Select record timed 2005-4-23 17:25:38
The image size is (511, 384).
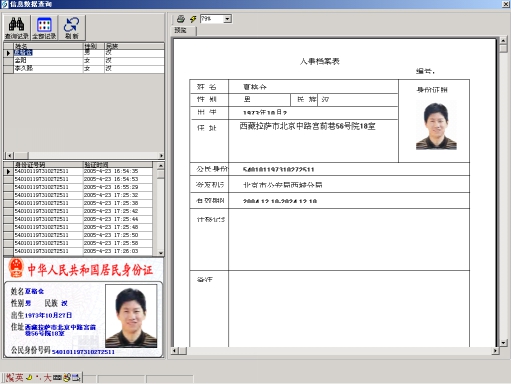tap(78, 203)
